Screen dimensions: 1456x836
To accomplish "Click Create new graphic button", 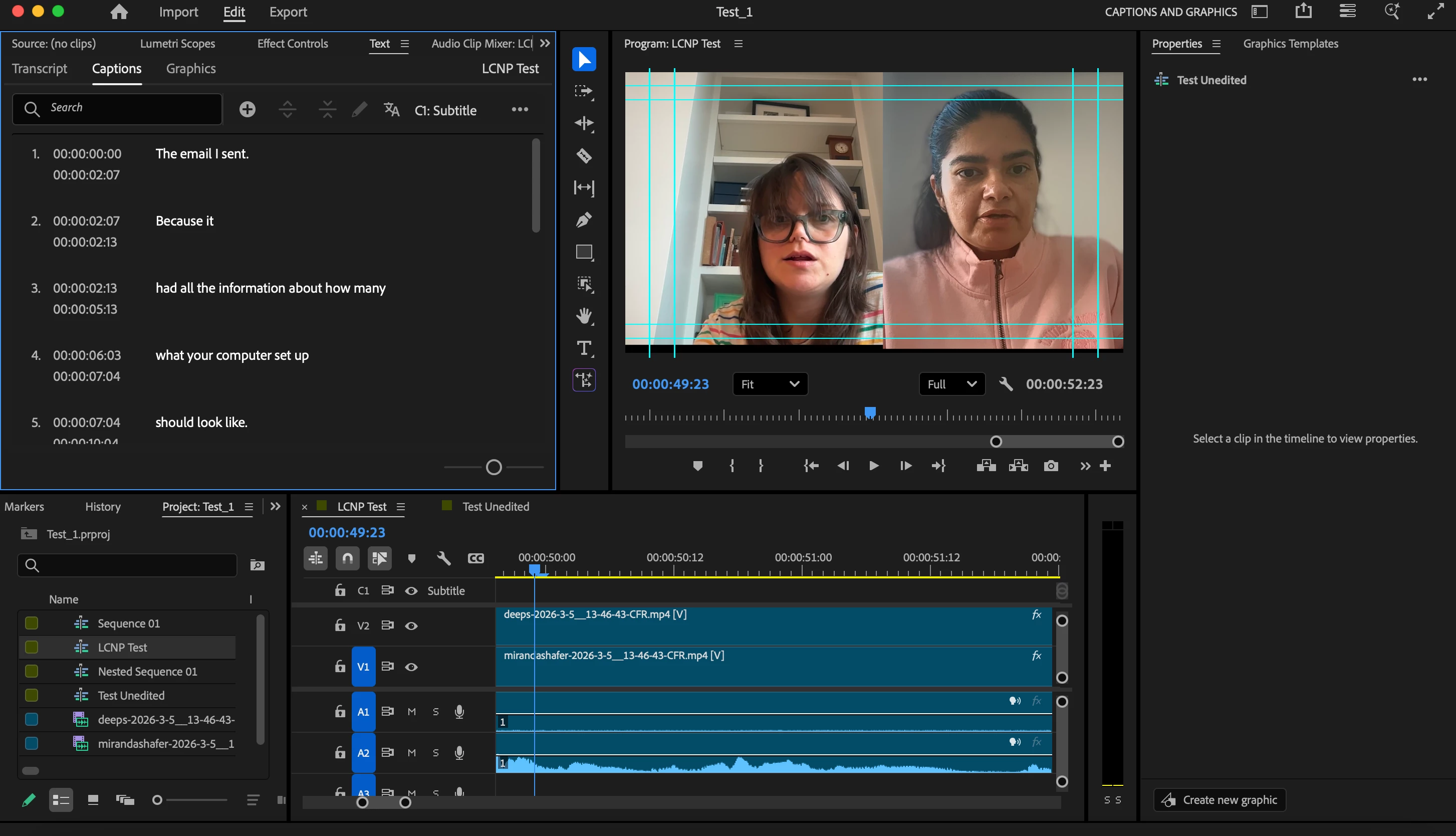I will click(x=1220, y=799).
